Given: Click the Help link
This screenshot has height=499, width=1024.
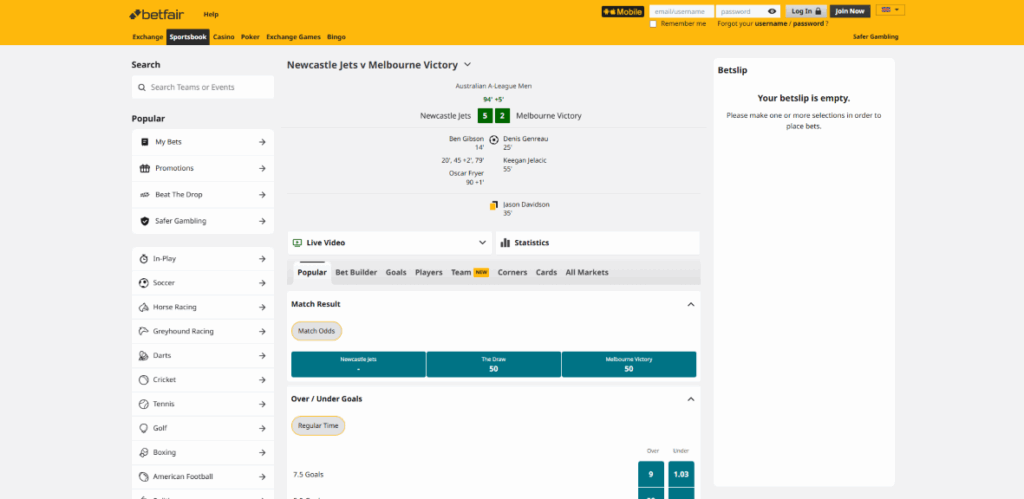Looking at the screenshot, I should (211, 14).
